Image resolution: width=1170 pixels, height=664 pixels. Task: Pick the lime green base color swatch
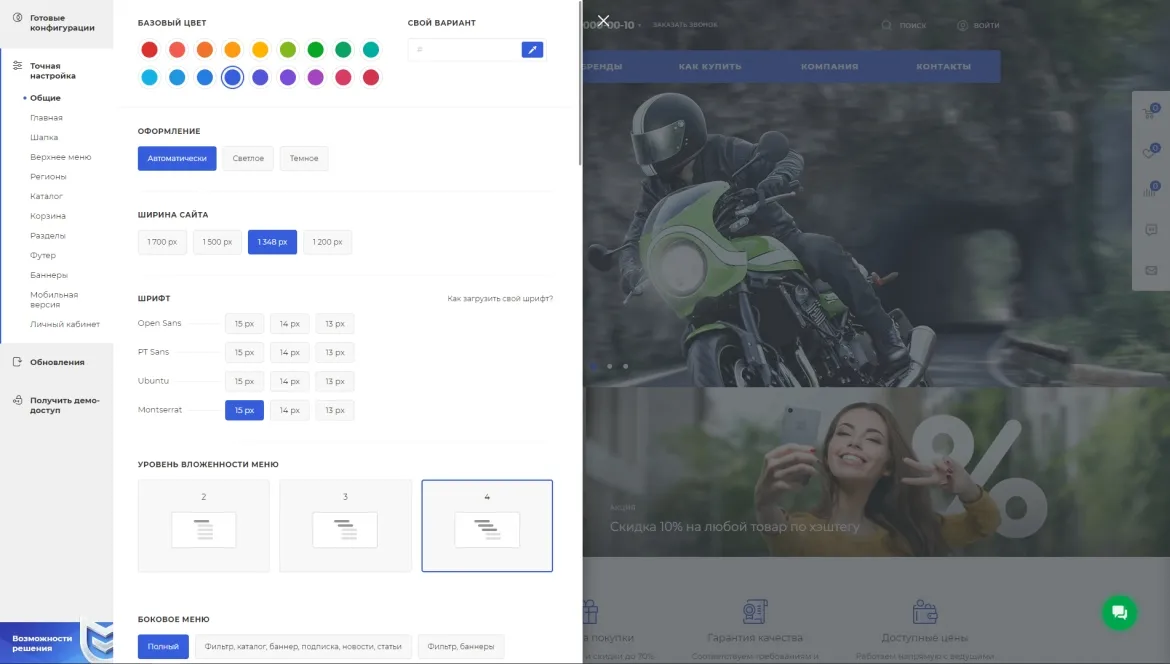coord(287,50)
